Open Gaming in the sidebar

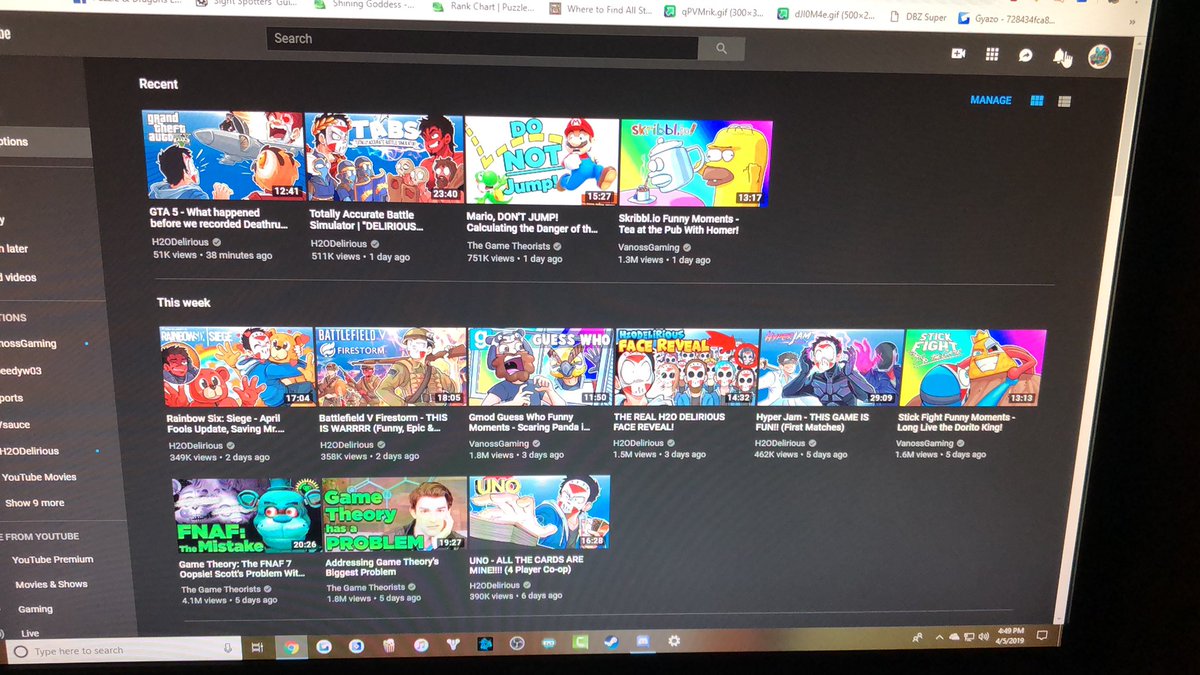[x=35, y=609]
